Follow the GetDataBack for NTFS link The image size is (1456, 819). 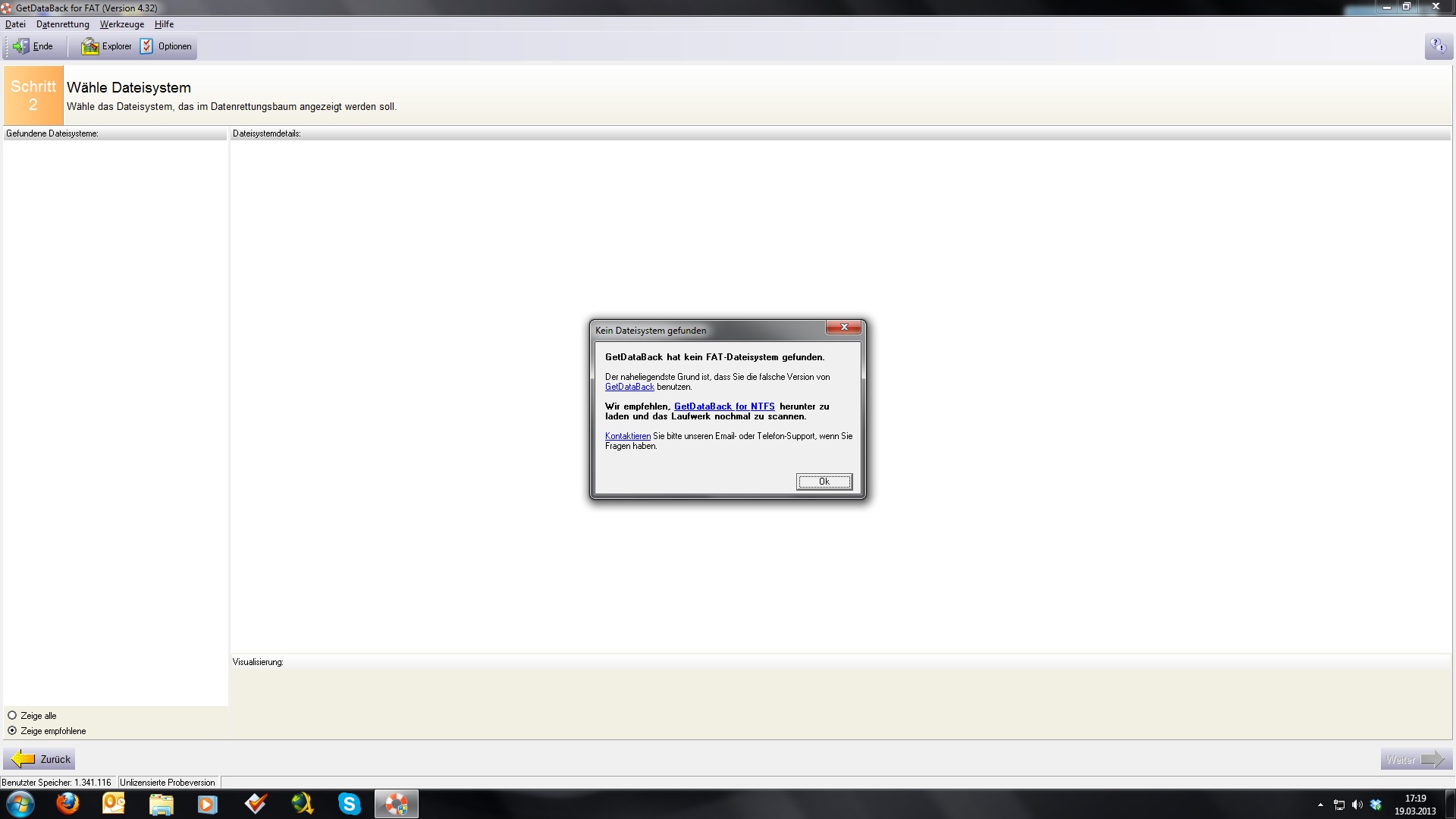[x=724, y=406]
